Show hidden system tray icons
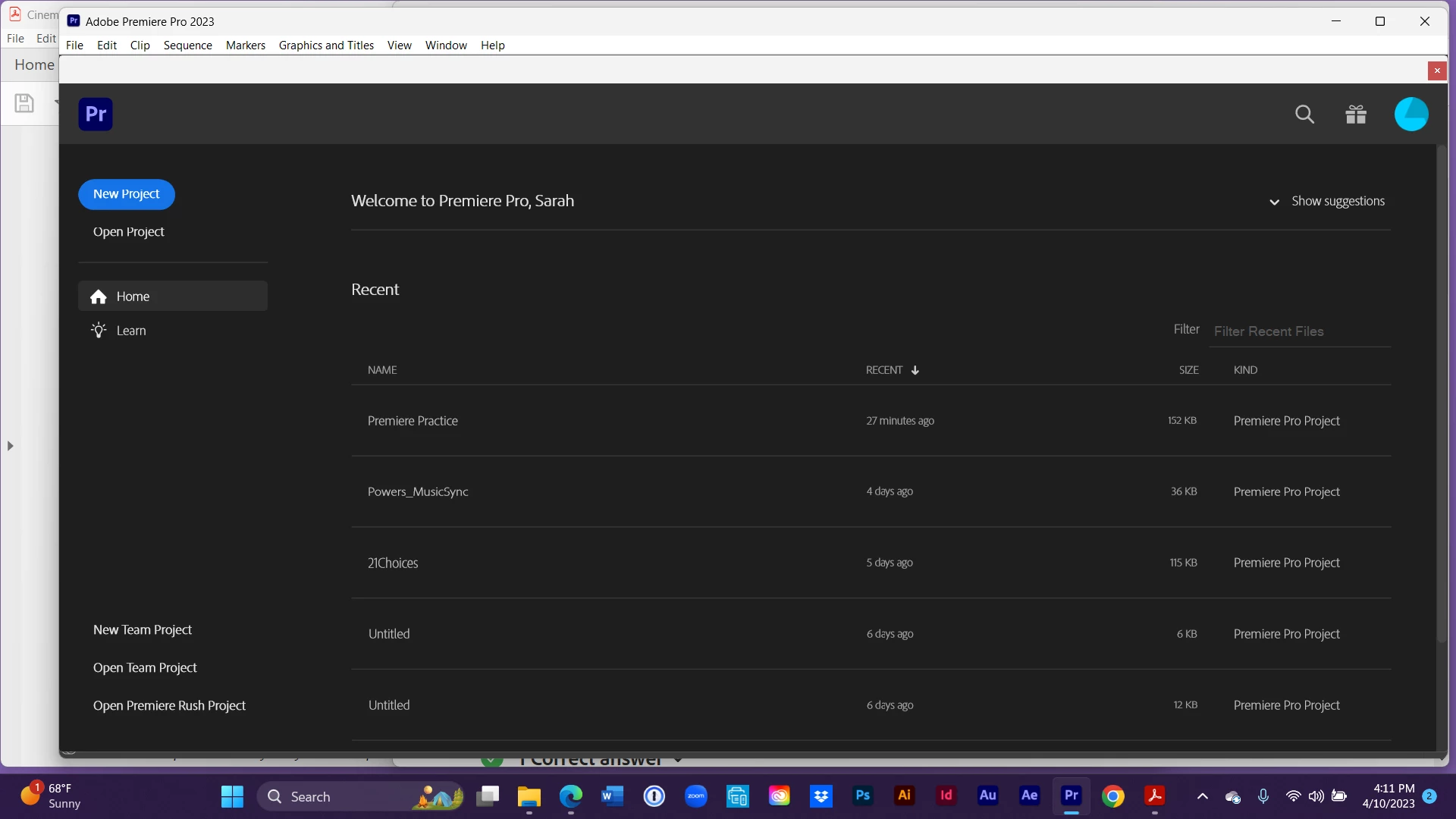Image resolution: width=1456 pixels, height=819 pixels. (x=1202, y=796)
